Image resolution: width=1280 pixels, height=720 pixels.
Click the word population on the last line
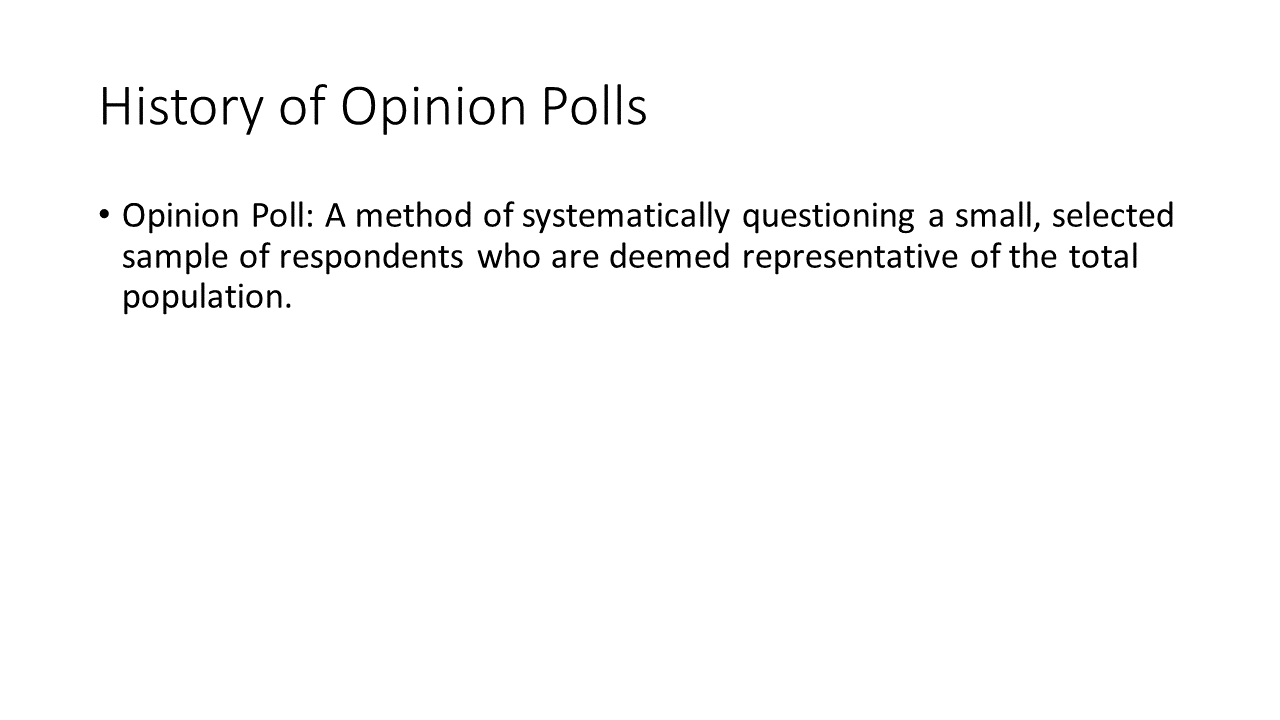coord(207,299)
